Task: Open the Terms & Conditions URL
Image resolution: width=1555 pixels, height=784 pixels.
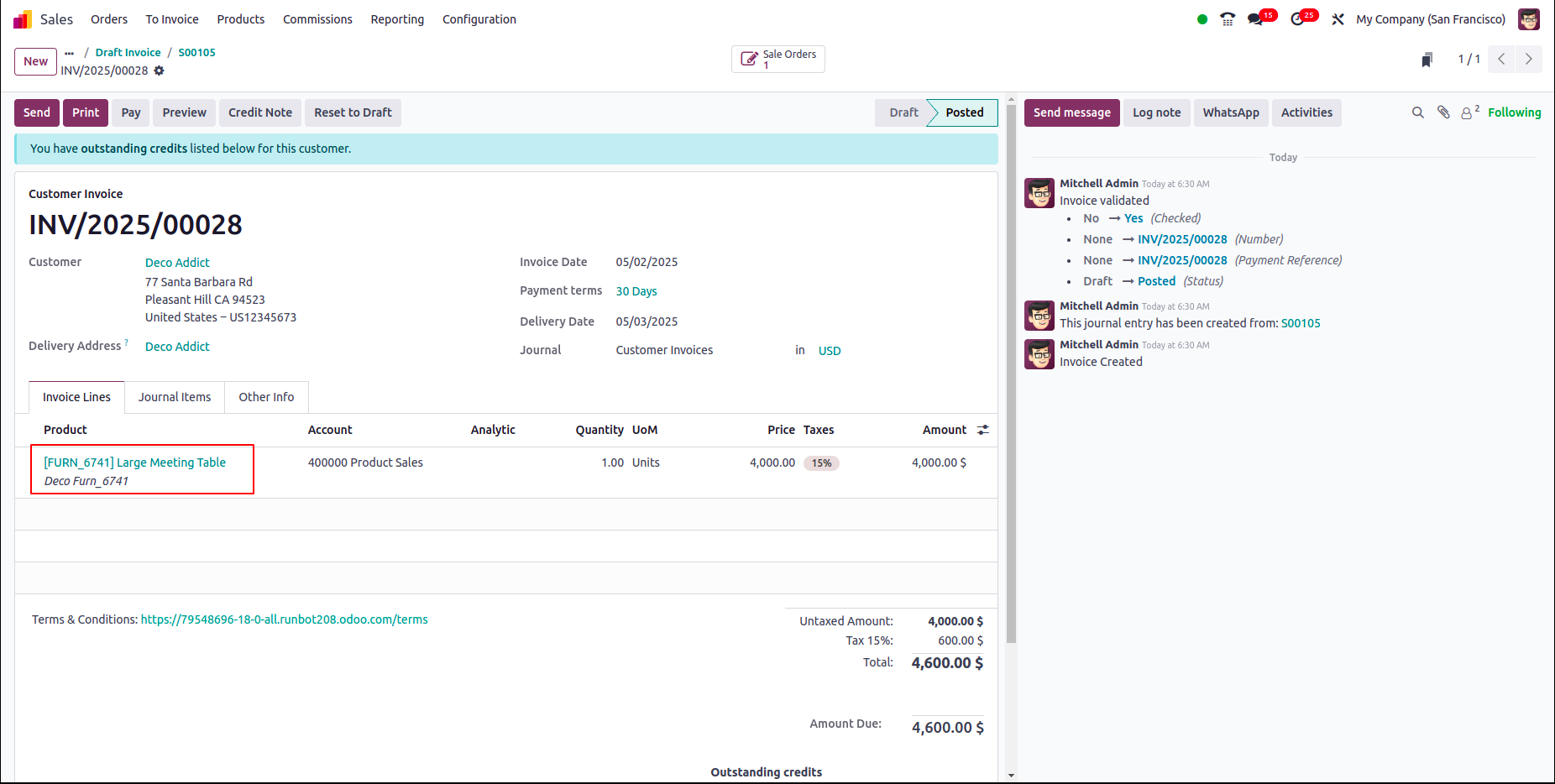Action: 285,619
